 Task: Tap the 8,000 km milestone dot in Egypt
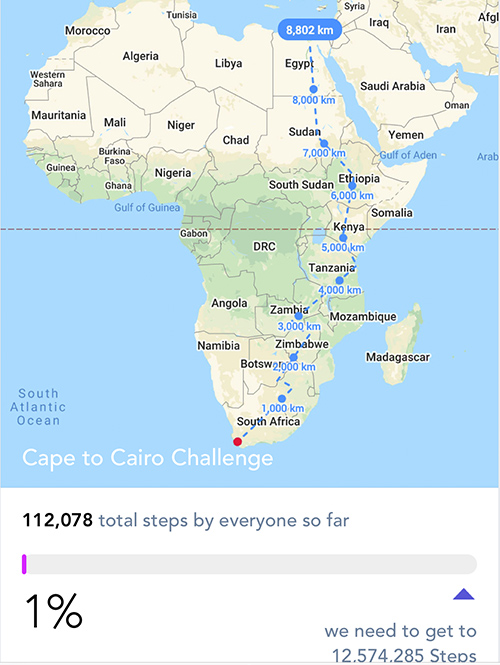pos(313,89)
